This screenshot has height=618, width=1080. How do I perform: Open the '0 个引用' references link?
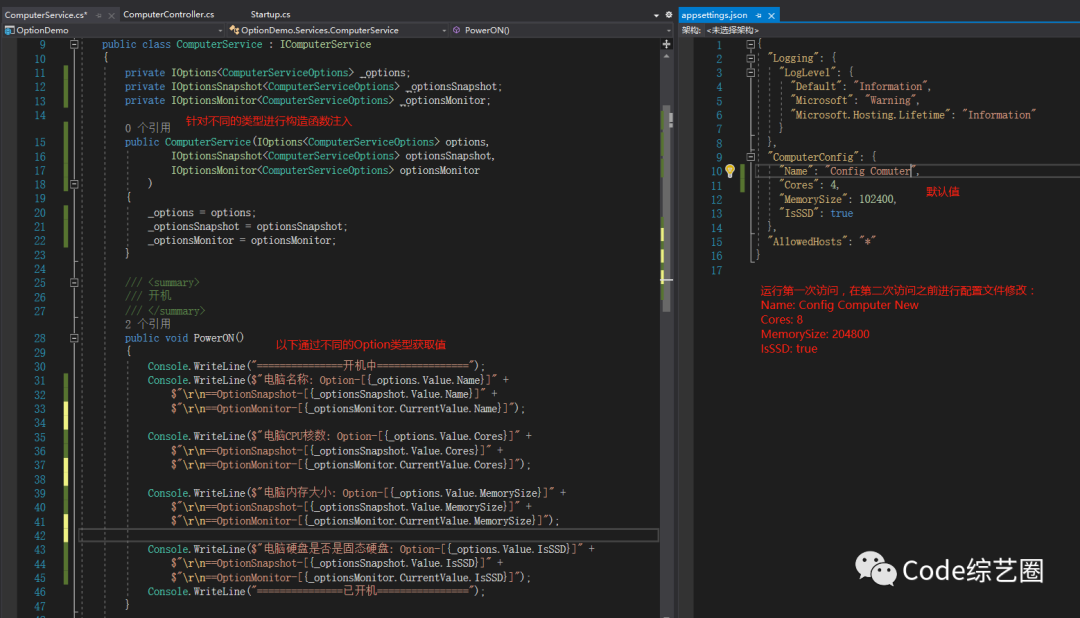pyautogui.click(x=147, y=128)
